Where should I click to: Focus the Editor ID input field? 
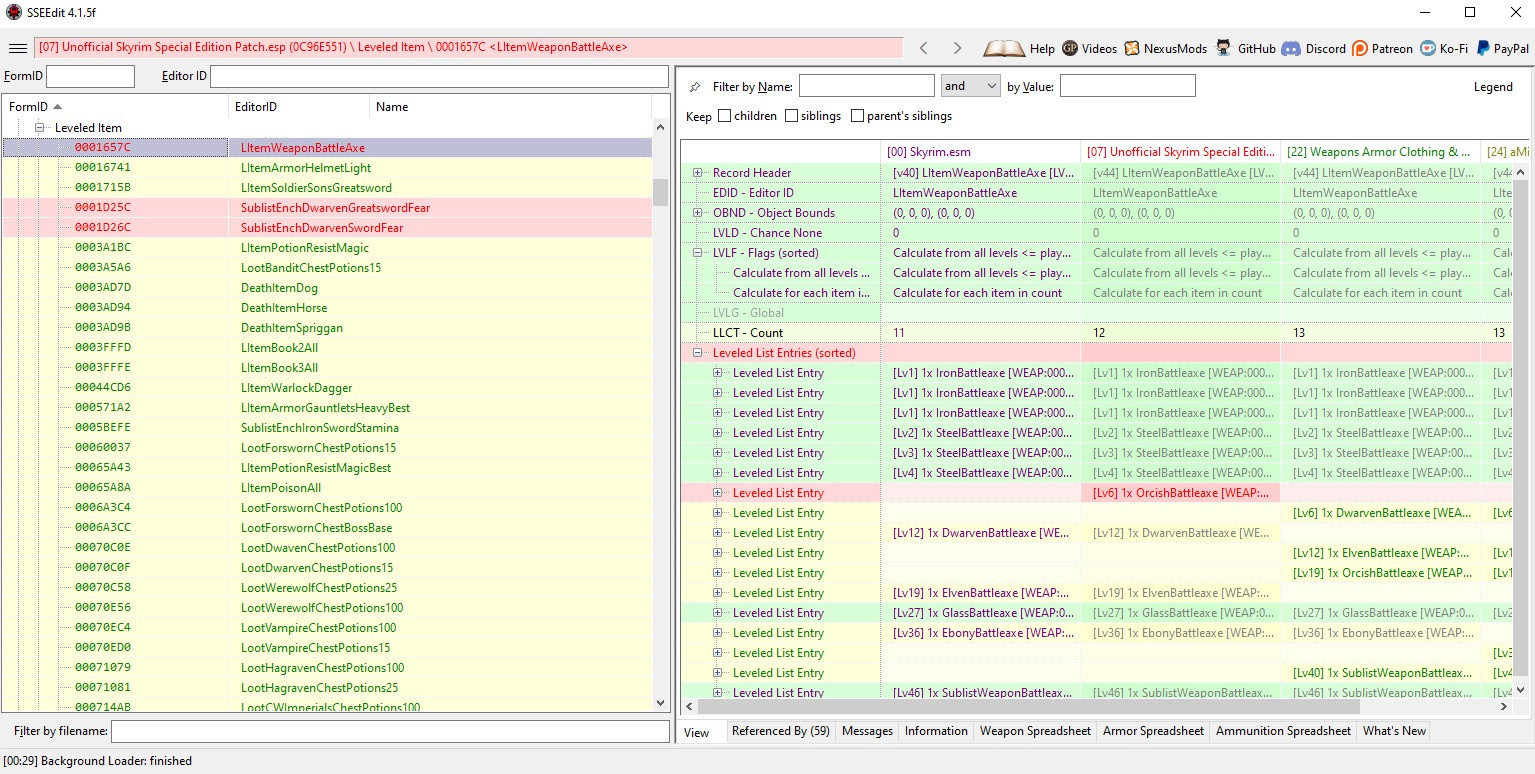[439, 76]
